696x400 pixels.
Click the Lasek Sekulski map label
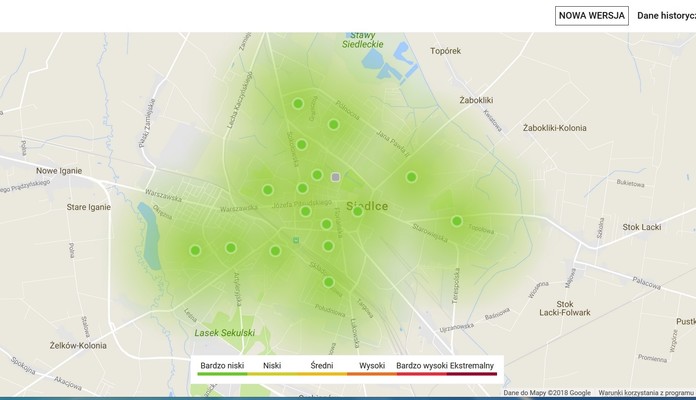click(225, 332)
